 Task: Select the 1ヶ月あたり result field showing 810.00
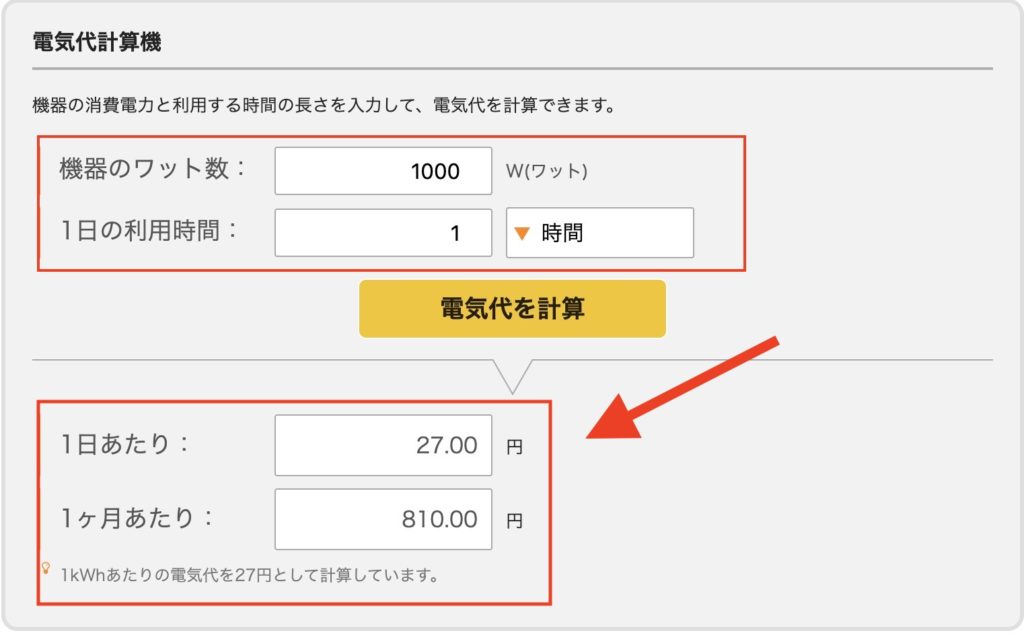click(x=383, y=519)
